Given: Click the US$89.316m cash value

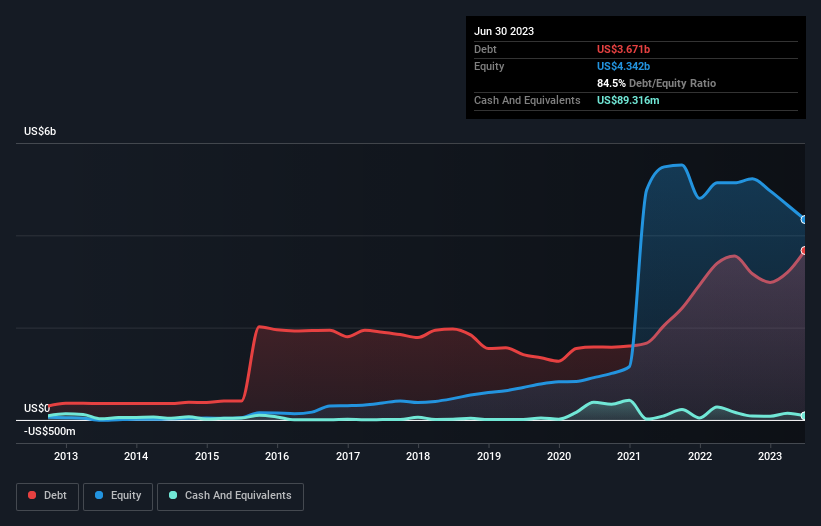Looking at the screenshot, I should click(x=628, y=100).
